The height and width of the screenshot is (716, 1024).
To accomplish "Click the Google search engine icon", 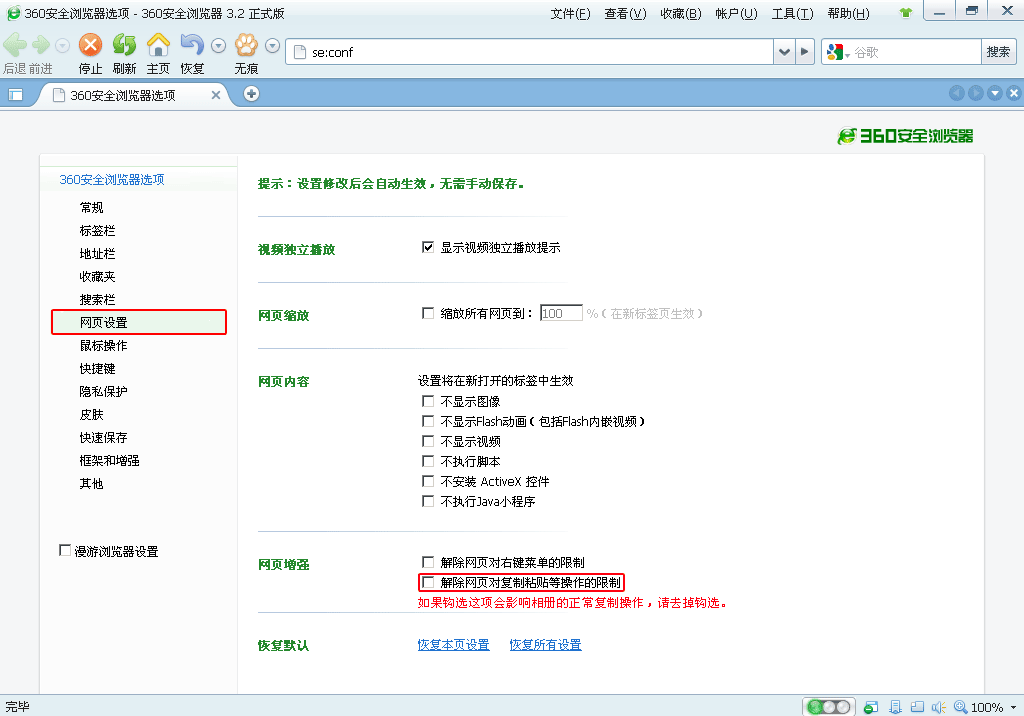I will coord(835,52).
